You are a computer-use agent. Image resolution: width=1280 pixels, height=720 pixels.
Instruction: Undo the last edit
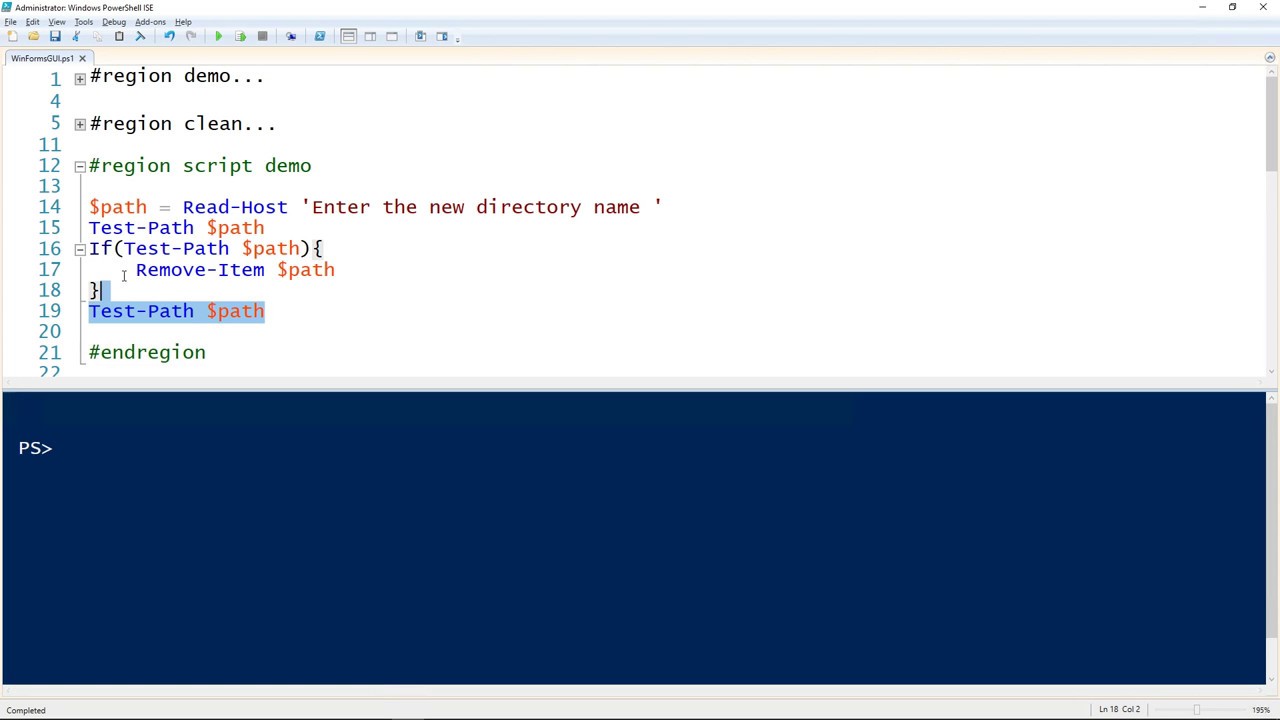tap(169, 36)
